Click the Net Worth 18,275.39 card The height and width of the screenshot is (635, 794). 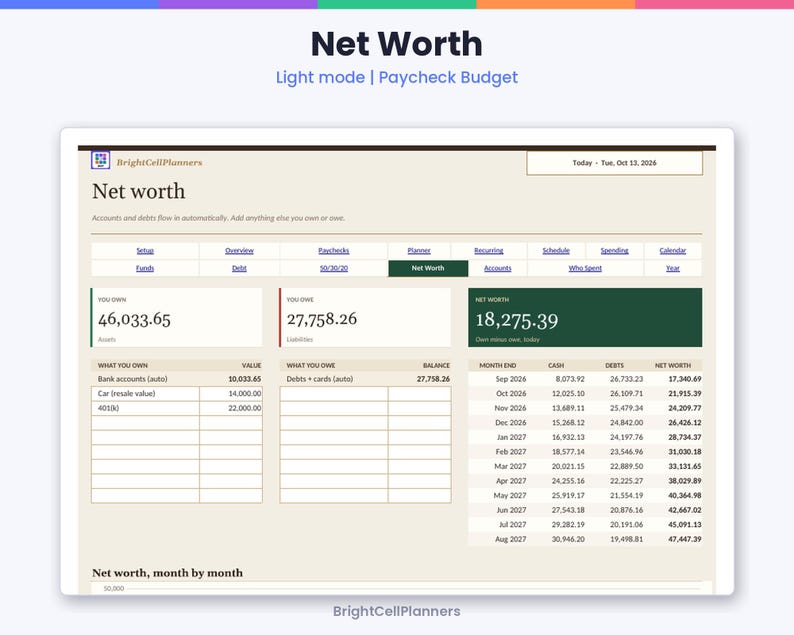[585, 318]
